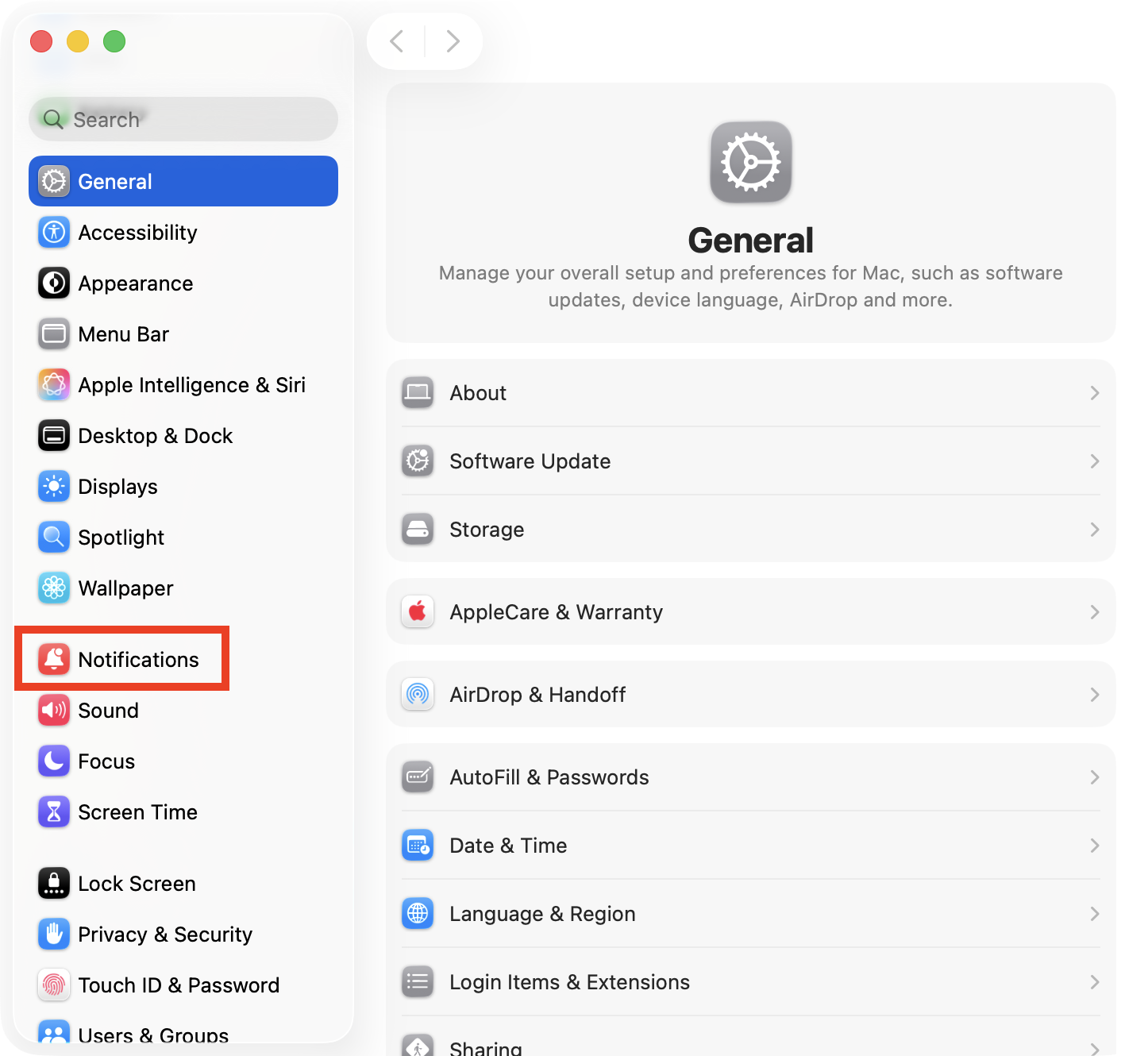Click the Screen Time hourglass icon
1148x1056 pixels.
[x=53, y=811]
